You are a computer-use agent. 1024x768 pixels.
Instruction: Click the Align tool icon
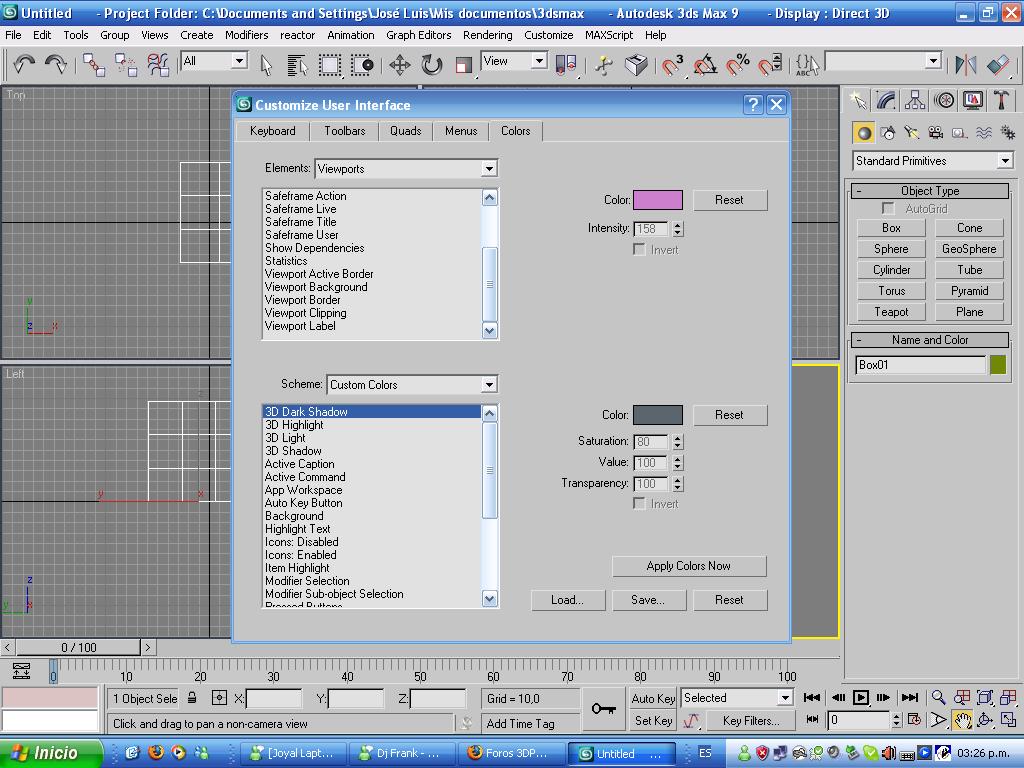pos(998,65)
